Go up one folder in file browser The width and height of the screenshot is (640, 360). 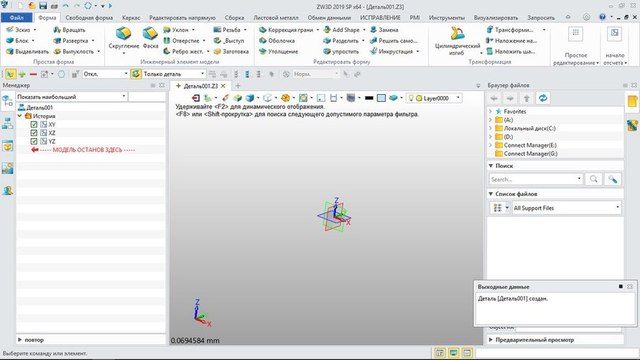point(527,98)
